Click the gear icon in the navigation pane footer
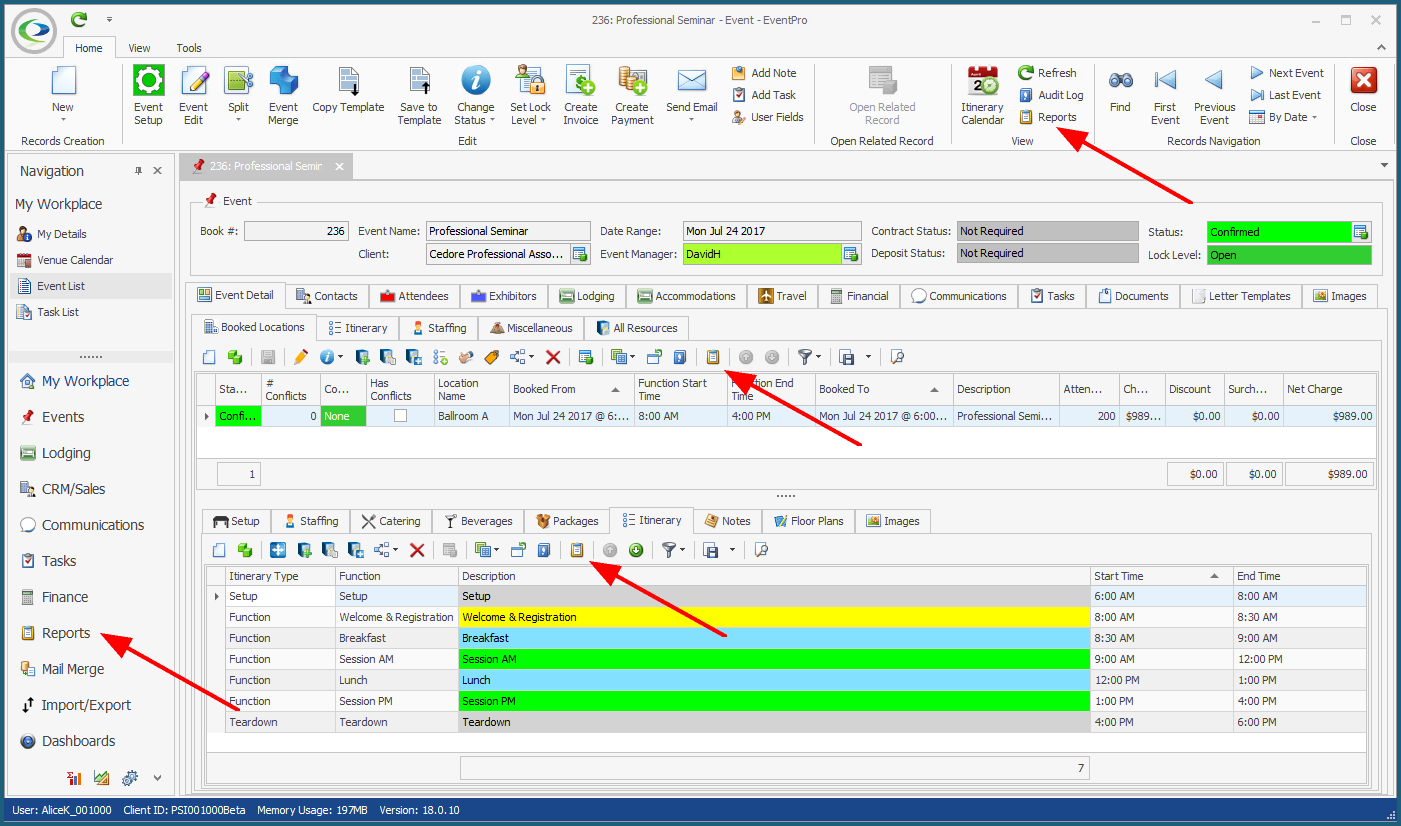This screenshot has width=1401, height=826. tap(129, 777)
